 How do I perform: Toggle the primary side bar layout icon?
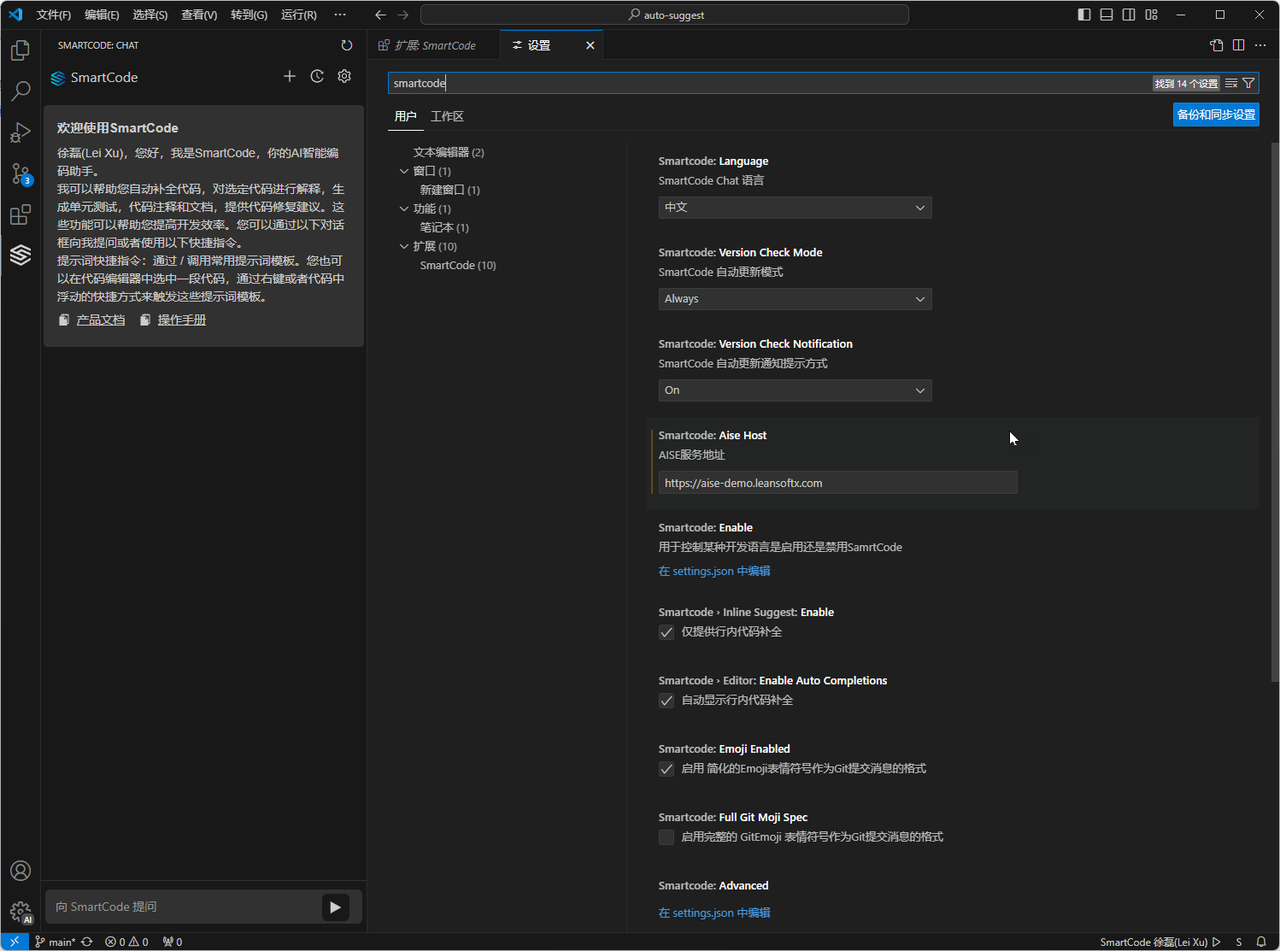1084,15
